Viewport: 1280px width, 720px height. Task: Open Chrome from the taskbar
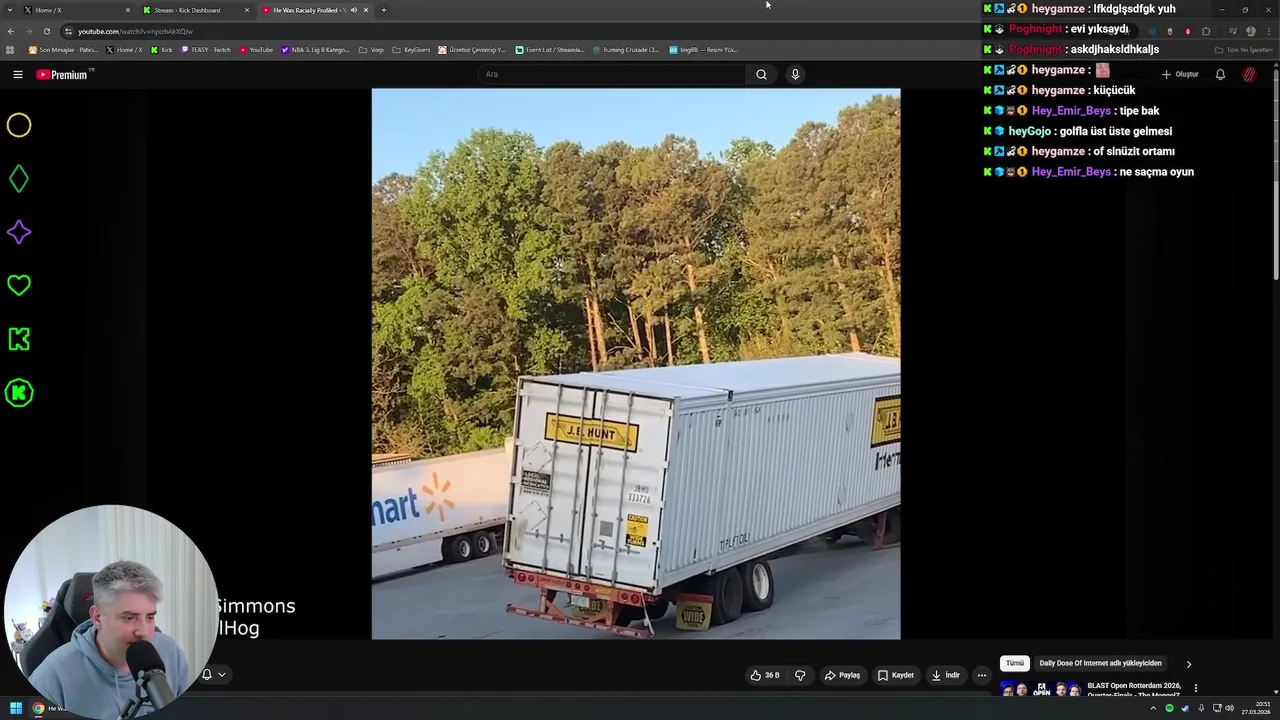pyautogui.click(x=38, y=708)
